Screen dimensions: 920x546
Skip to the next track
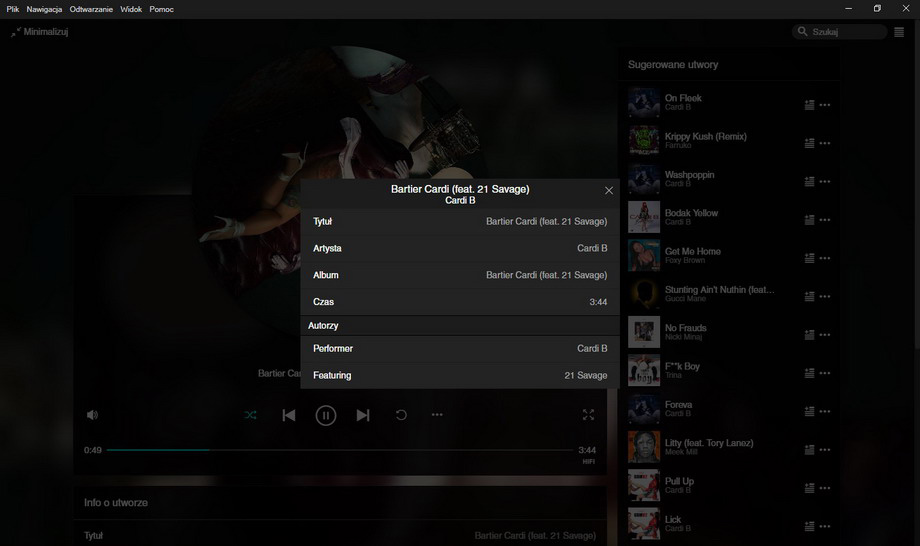click(x=363, y=415)
